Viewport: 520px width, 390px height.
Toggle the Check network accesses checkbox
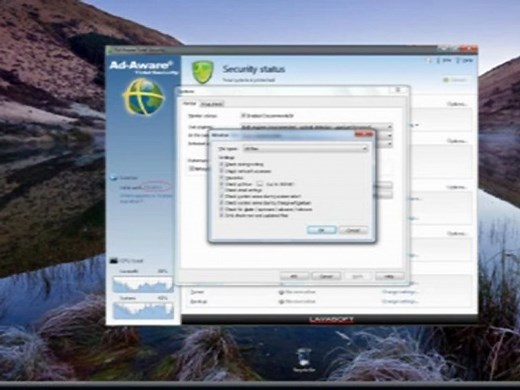pos(221,171)
